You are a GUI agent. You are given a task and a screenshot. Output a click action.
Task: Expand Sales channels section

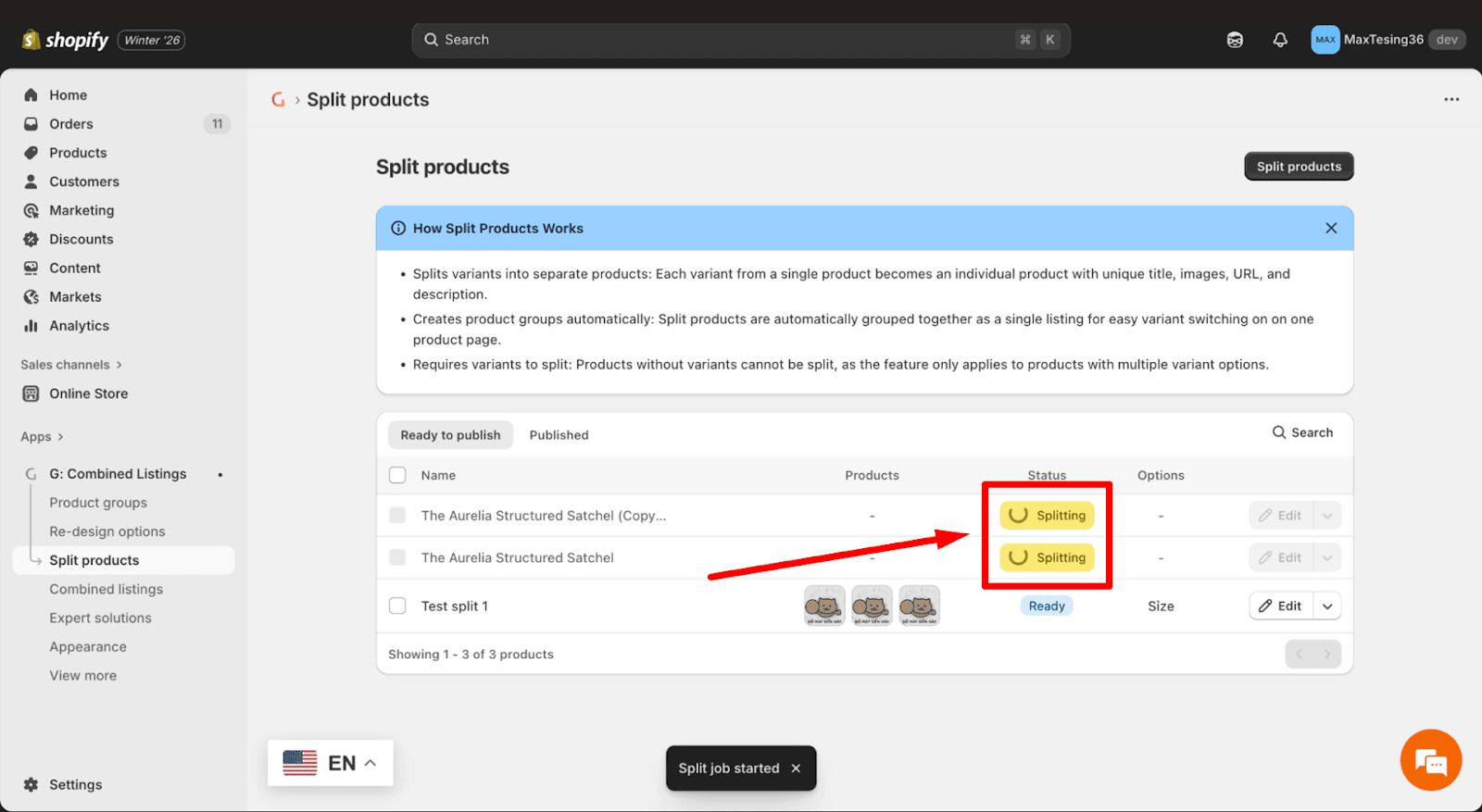pyautogui.click(x=71, y=365)
